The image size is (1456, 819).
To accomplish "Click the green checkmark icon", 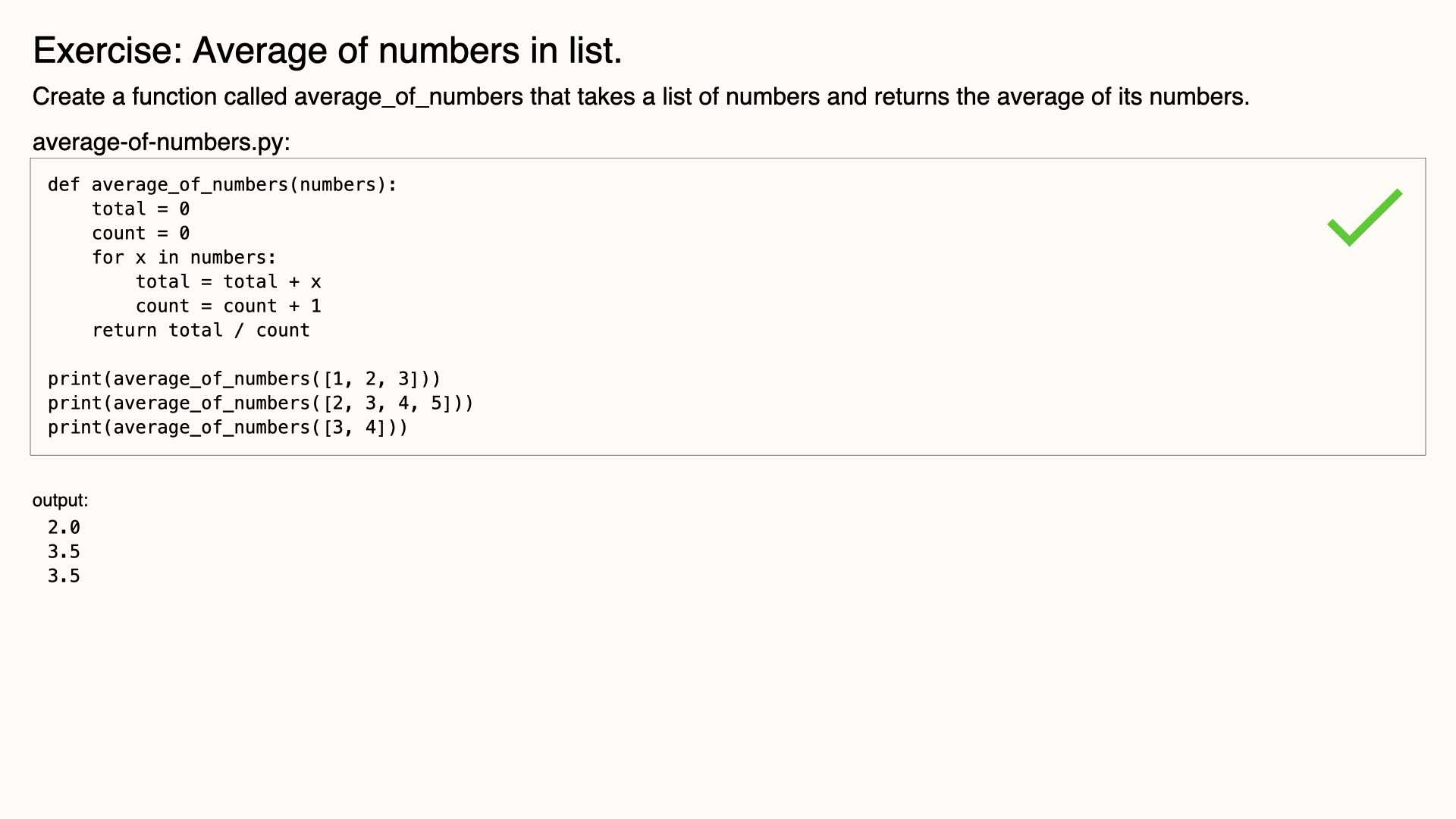I will [x=1364, y=218].
